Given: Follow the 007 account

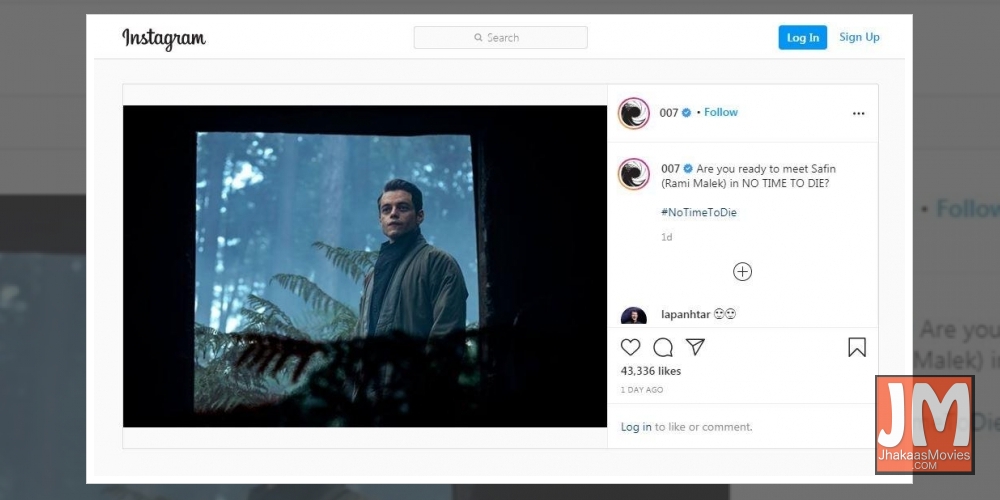Looking at the screenshot, I should (x=720, y=112).
